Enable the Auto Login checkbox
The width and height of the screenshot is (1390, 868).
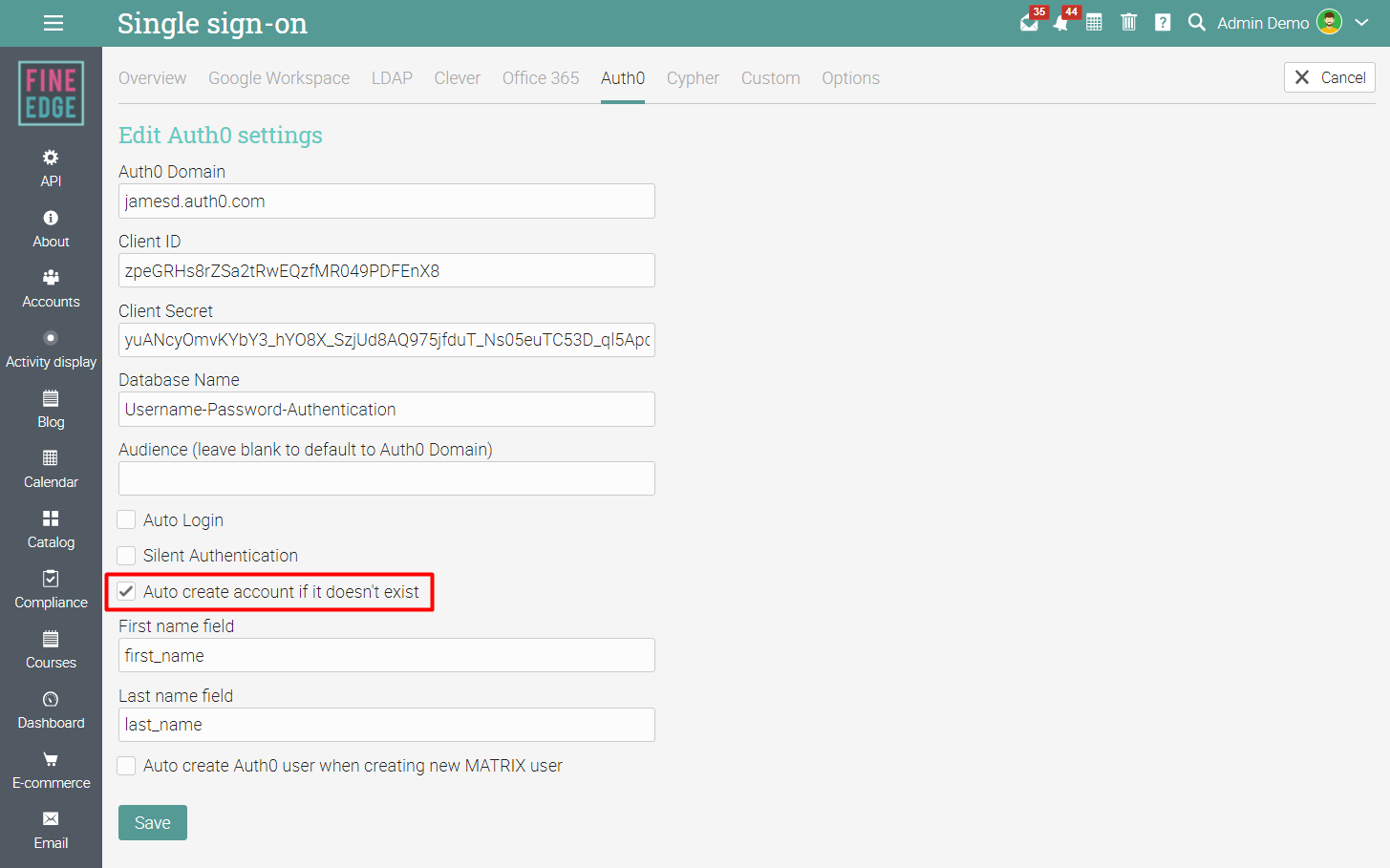coord(126,519)
